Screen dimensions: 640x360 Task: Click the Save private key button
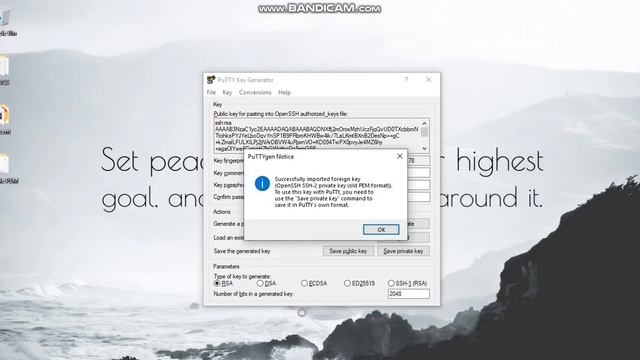point(403,251)
